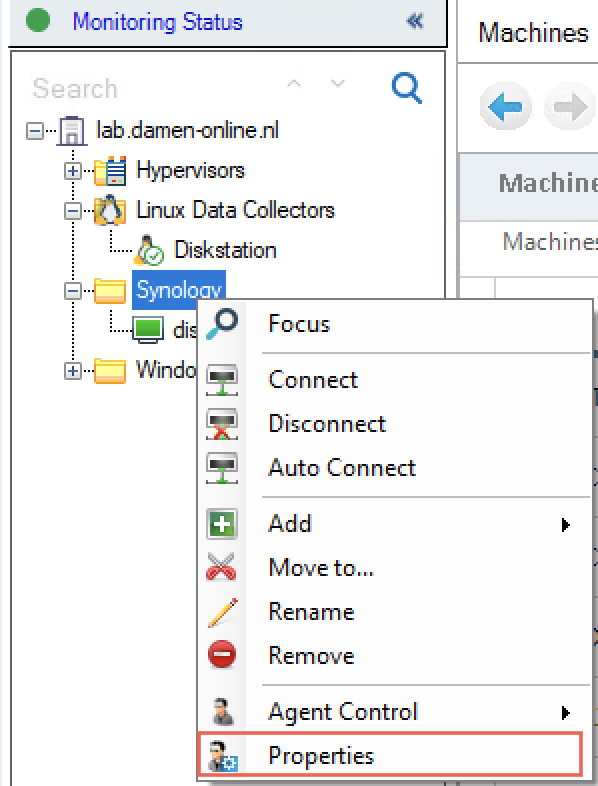598x786 pixels.
Task: Click the grey forward arrow
Action: 570,107
